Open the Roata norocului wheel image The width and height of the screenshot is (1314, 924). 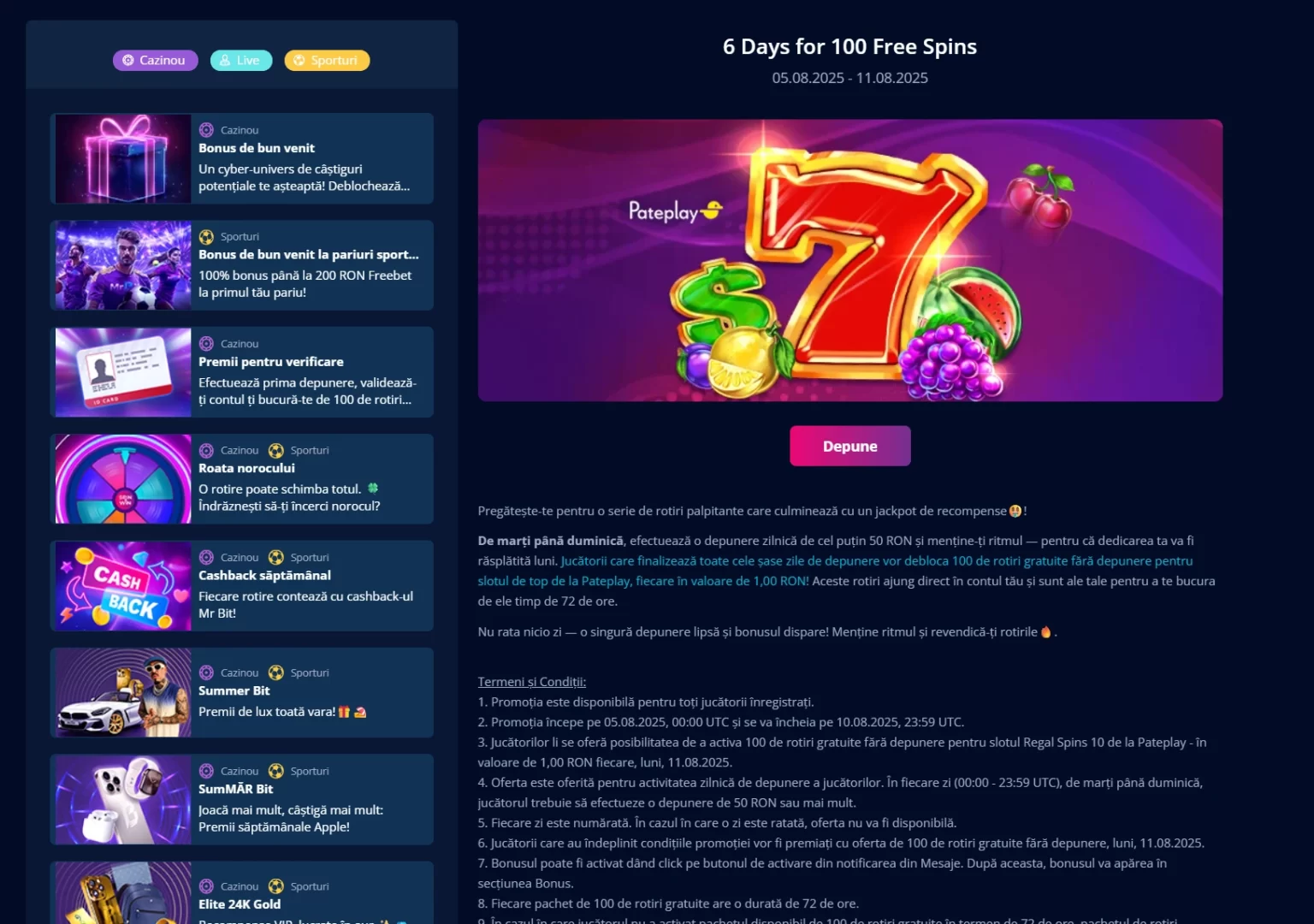pos(123,479)
